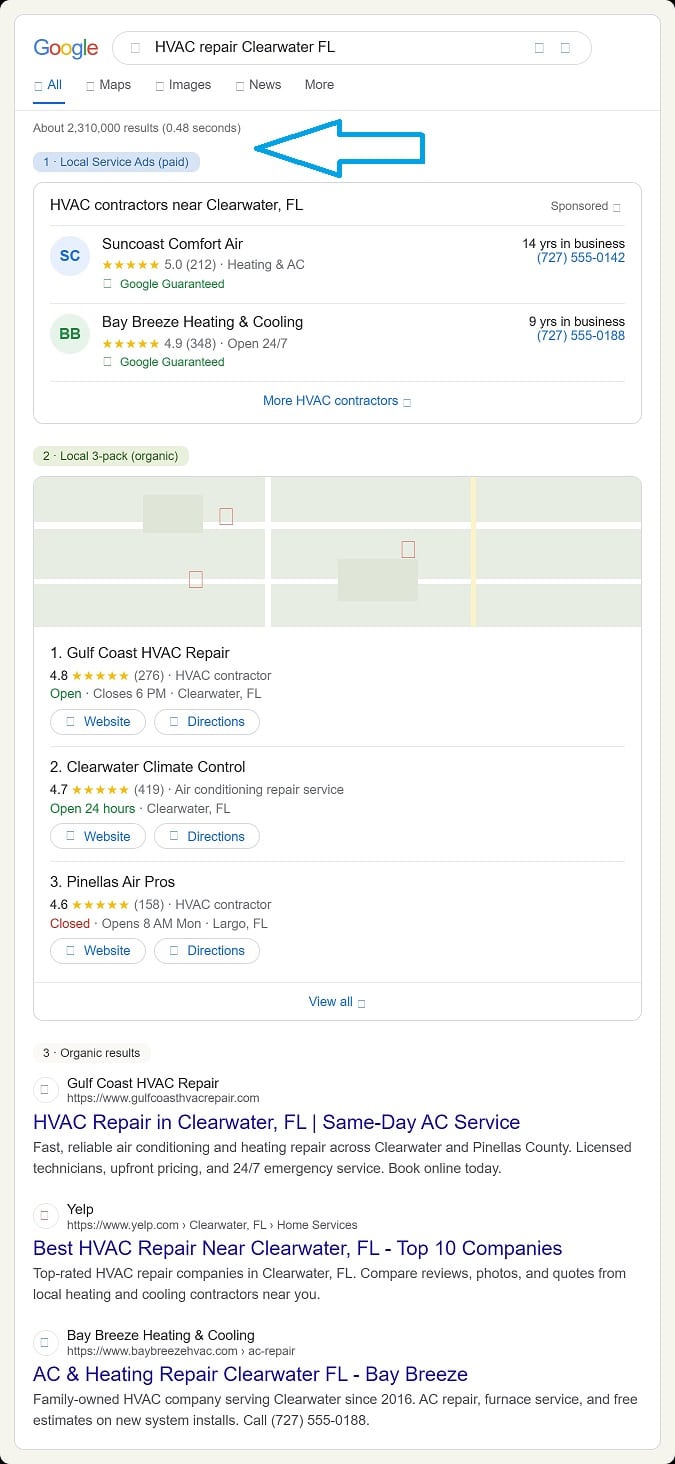Viewport: 675px width, 1464px height.
Task: Open 'HVAC Repair in Clearwater, FL | Same-Day AC Service'
Action: [x=277, y=1122]
